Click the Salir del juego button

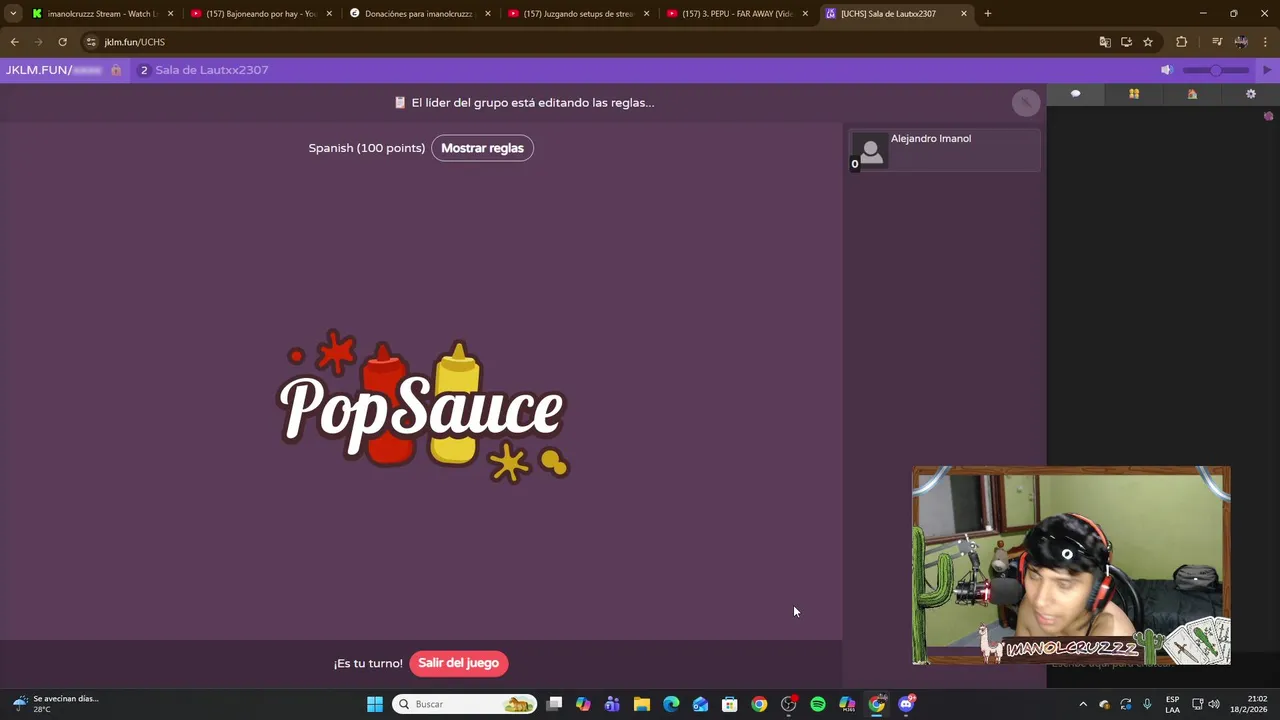(458, 663)
